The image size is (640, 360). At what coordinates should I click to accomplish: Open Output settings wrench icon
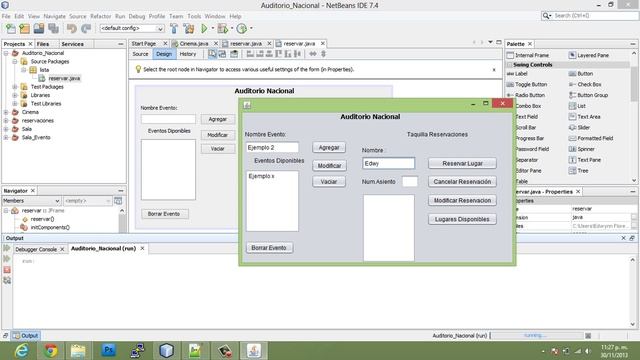pyautogui.click(x=7, y=280)
